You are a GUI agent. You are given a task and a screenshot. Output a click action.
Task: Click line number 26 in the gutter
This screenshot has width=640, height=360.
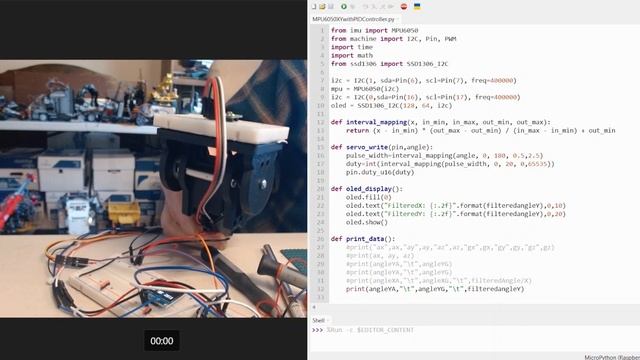coord(321,239)
